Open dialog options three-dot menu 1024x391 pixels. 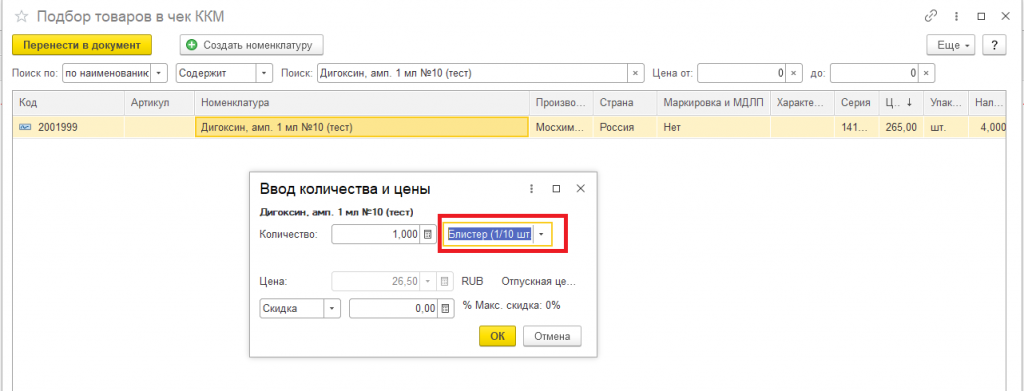[x=532, y=189]
